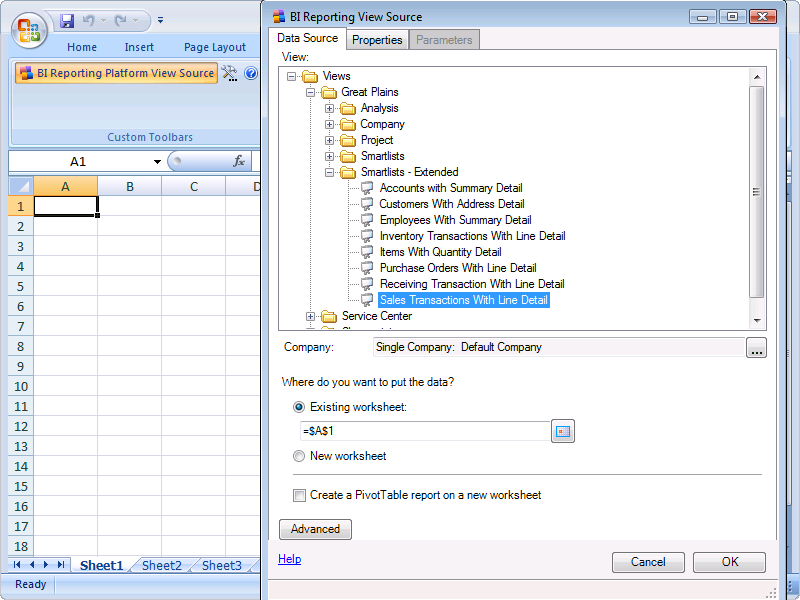
Task: Open the Insert ribbon tab
Action: 139,47
